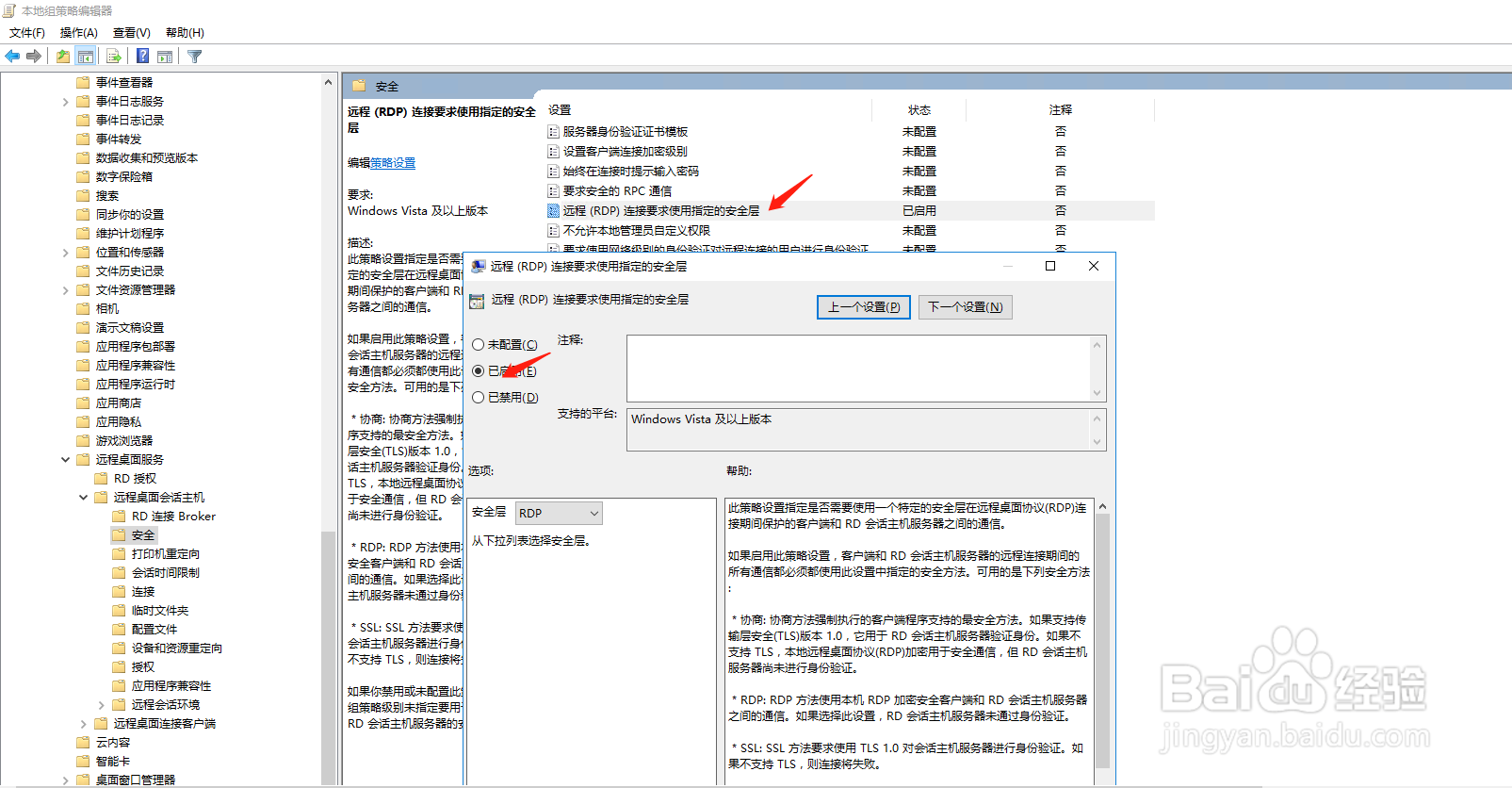Click the dialog's policy icon beside its heading
1512x788 pixels.
(x=477, y=301)
